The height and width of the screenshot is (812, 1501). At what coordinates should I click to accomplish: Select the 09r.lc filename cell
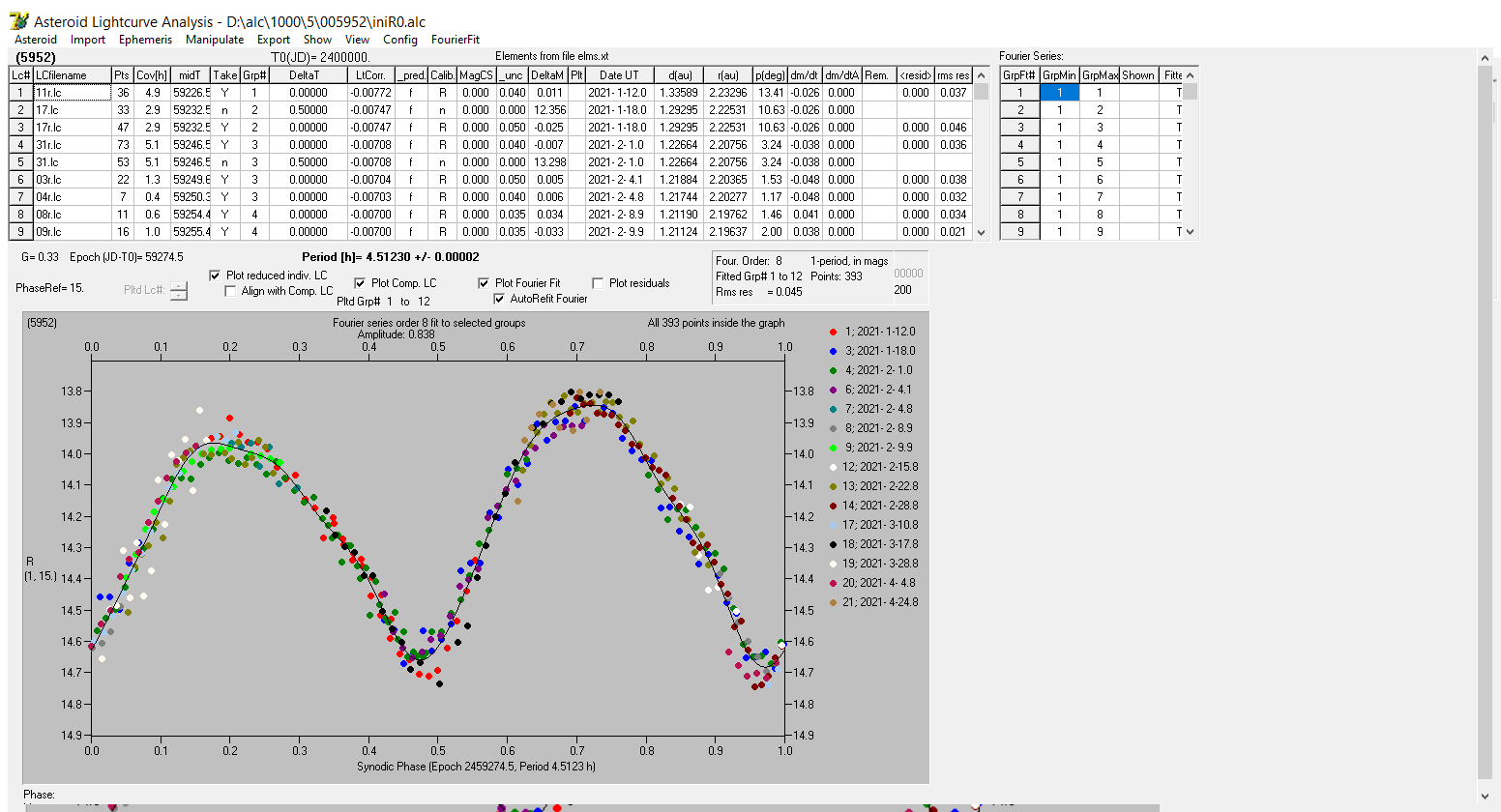point(72,232)
